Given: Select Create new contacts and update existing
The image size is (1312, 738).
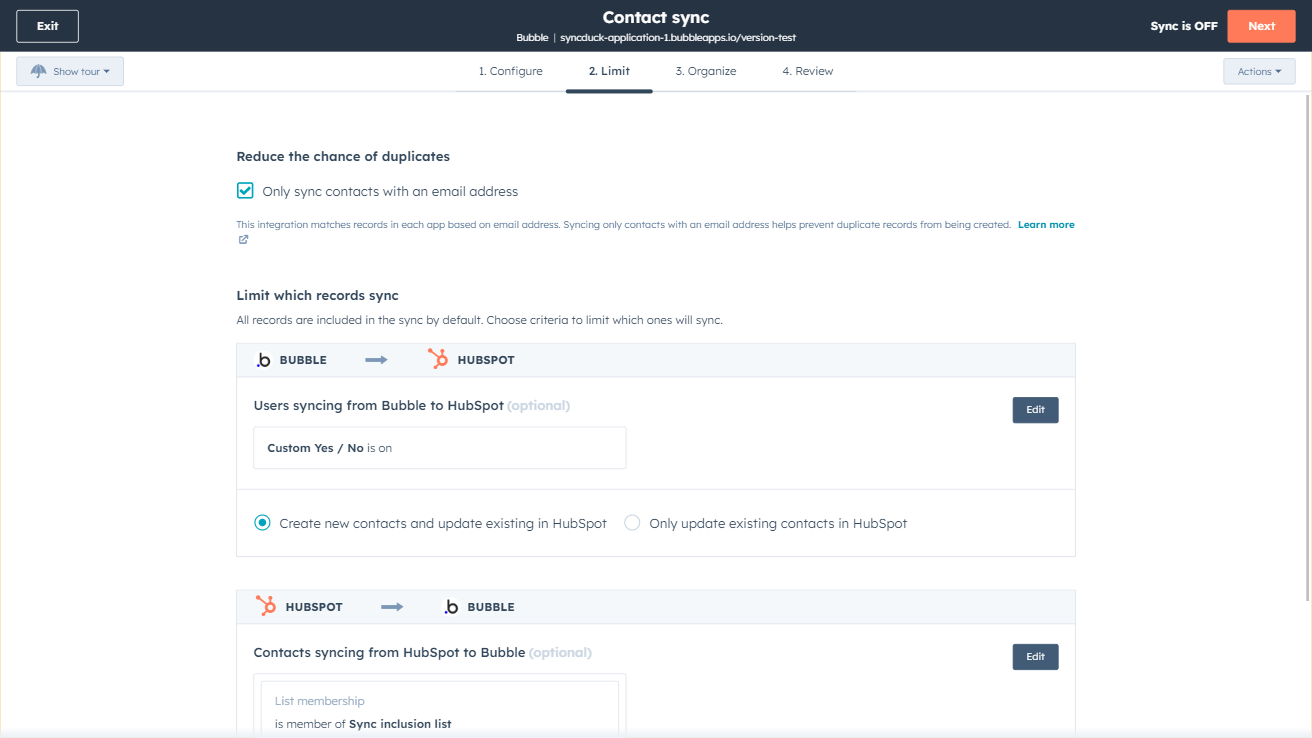Looking at the screenshot, I should click(263, 523).
